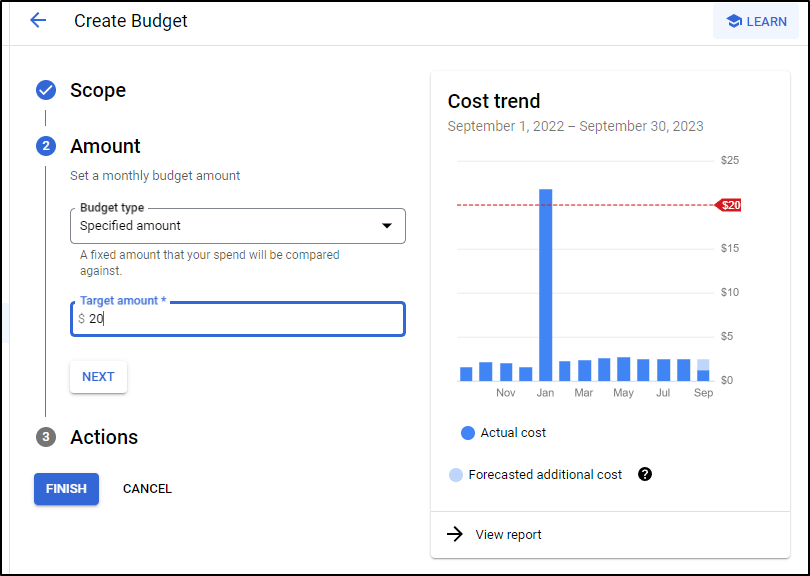Viewport: 810px width, 576px height.
Task: Click the tall January cost bar
Action: click(x=546, y=285)
